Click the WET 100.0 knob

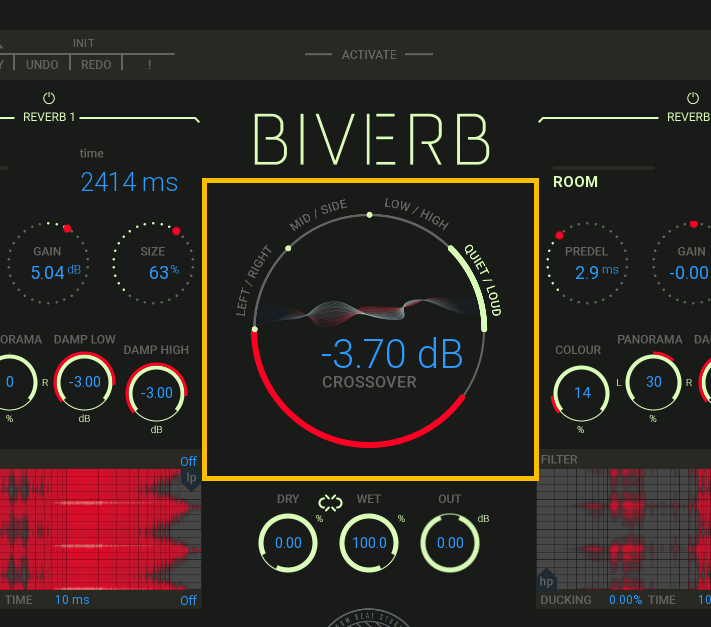point(369,543)
